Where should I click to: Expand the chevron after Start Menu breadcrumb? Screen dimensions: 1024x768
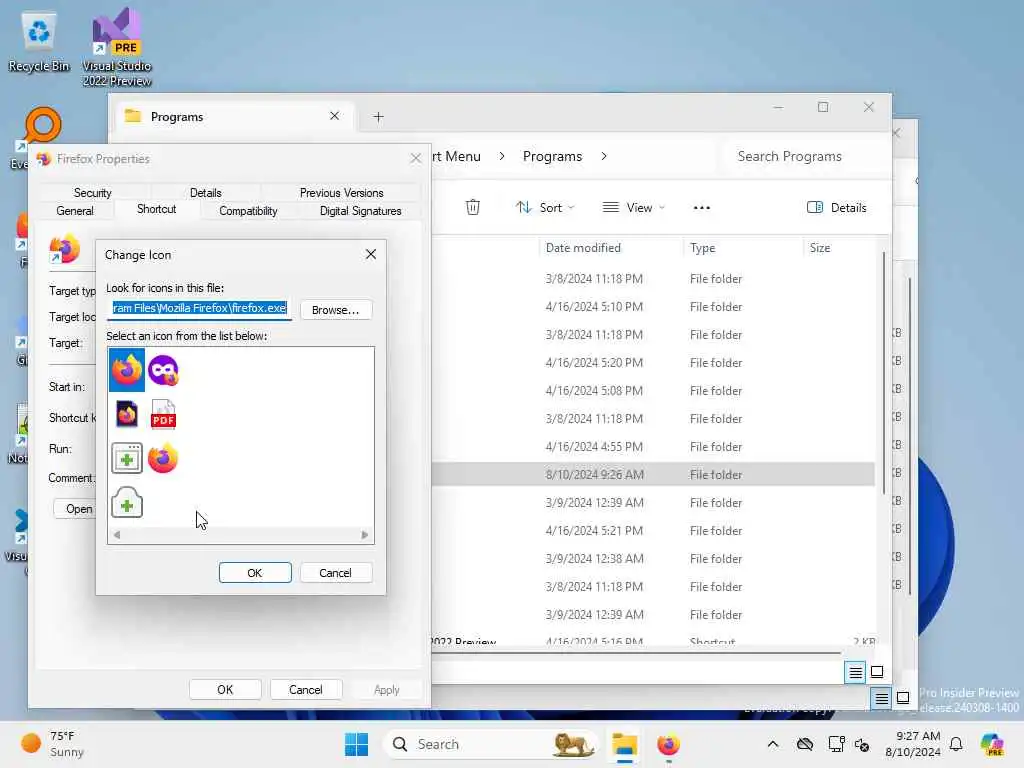(x=502, y=157)
